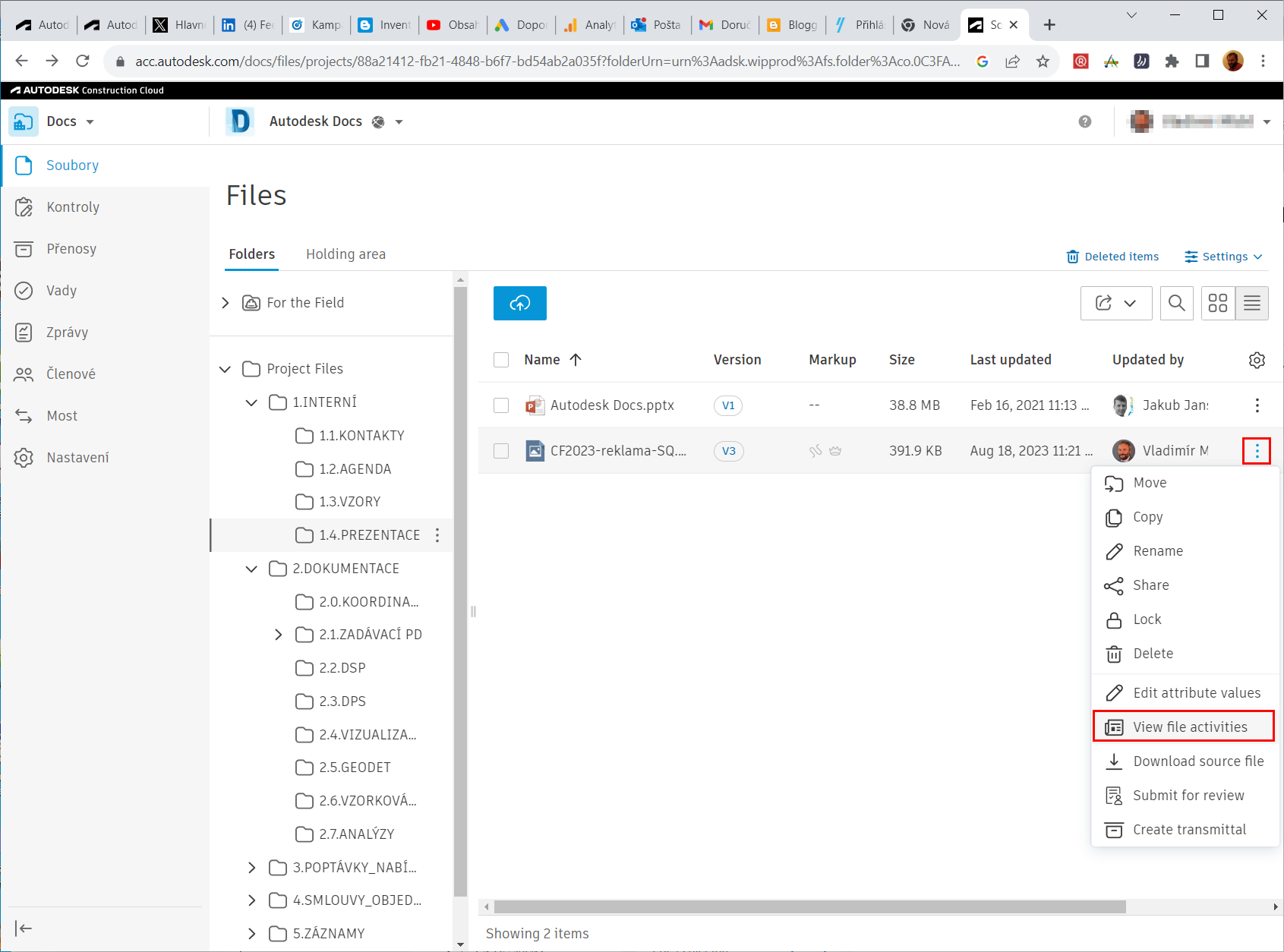Switch to the Holding area tab

[345, 254]
